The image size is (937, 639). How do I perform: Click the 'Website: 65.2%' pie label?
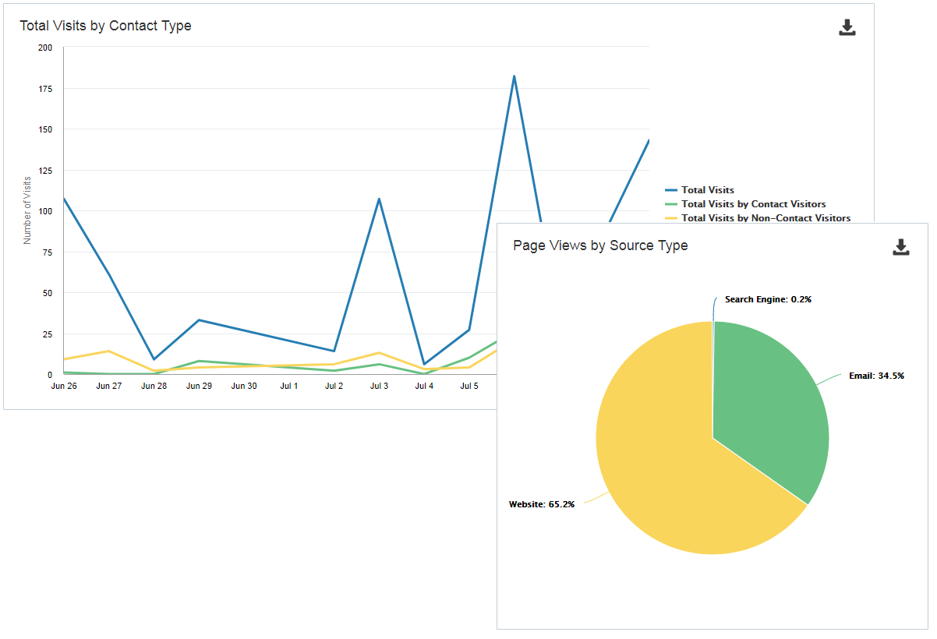[541, 505]
